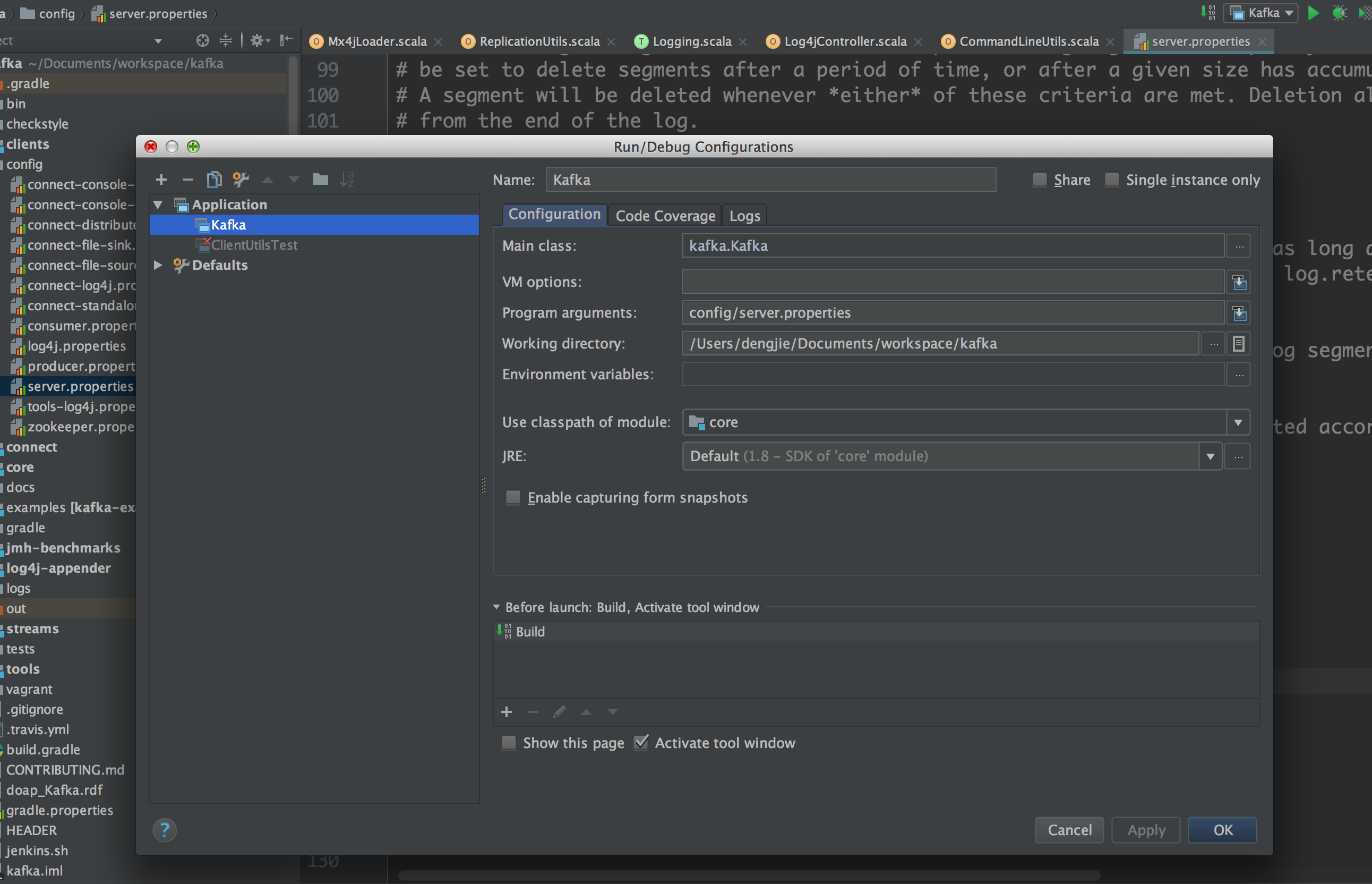Insert macro icon next to Working directory

pyautogui.click(x=1239, y=344)
